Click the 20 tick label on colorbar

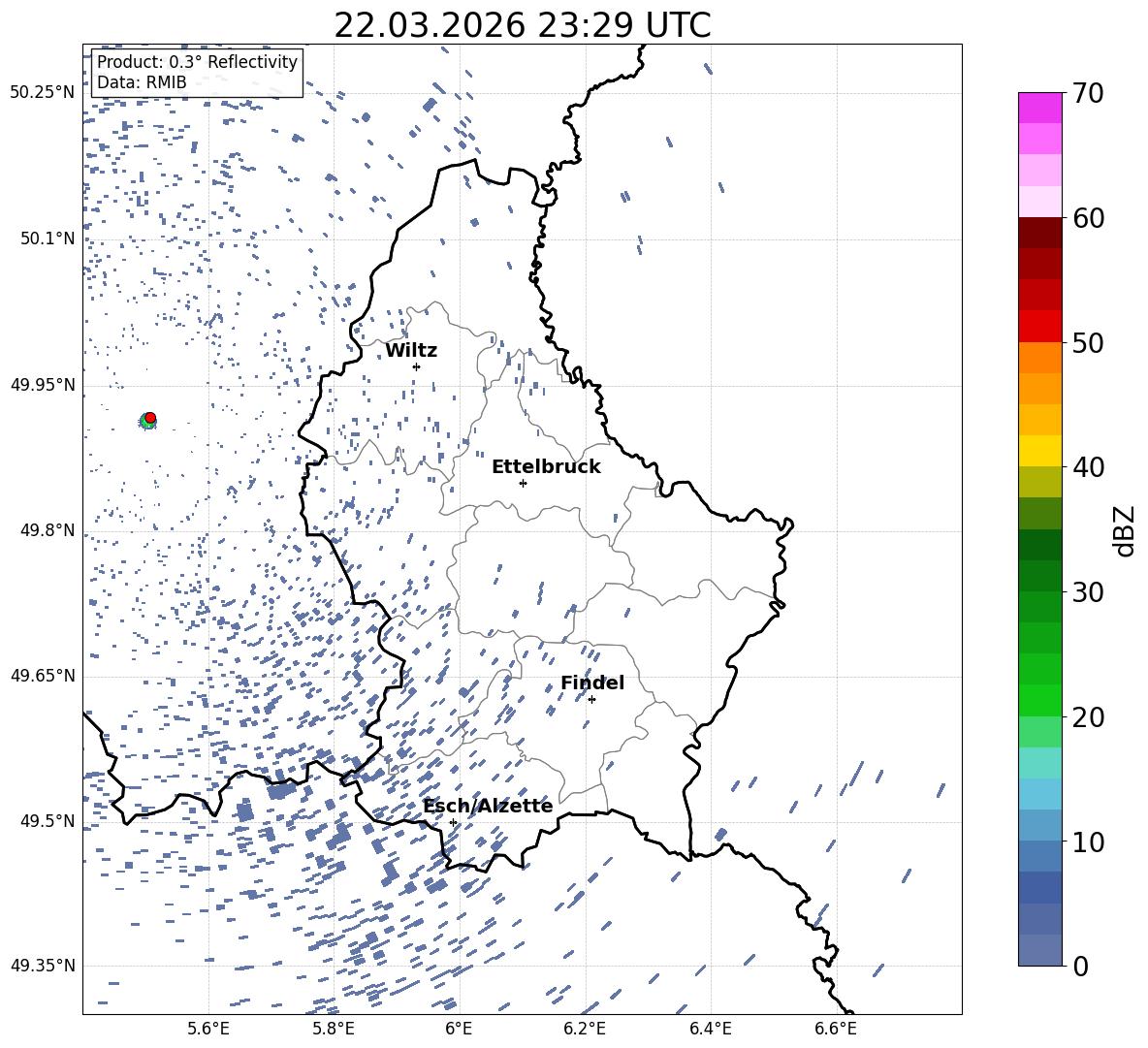tap(1088, 716)
